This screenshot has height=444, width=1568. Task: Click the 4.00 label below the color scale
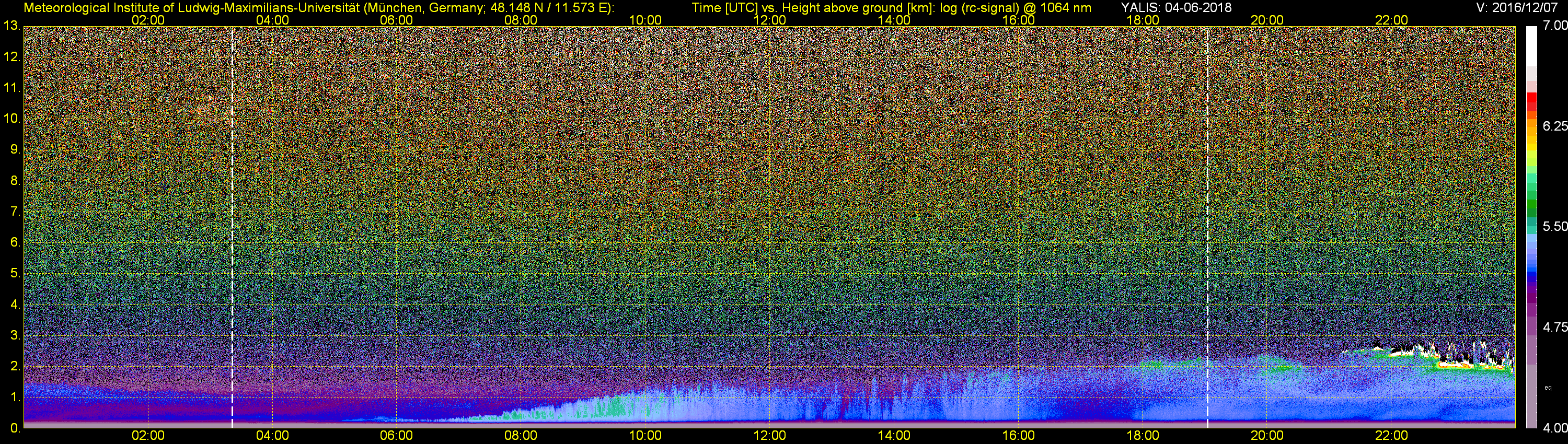(1554, 428)
